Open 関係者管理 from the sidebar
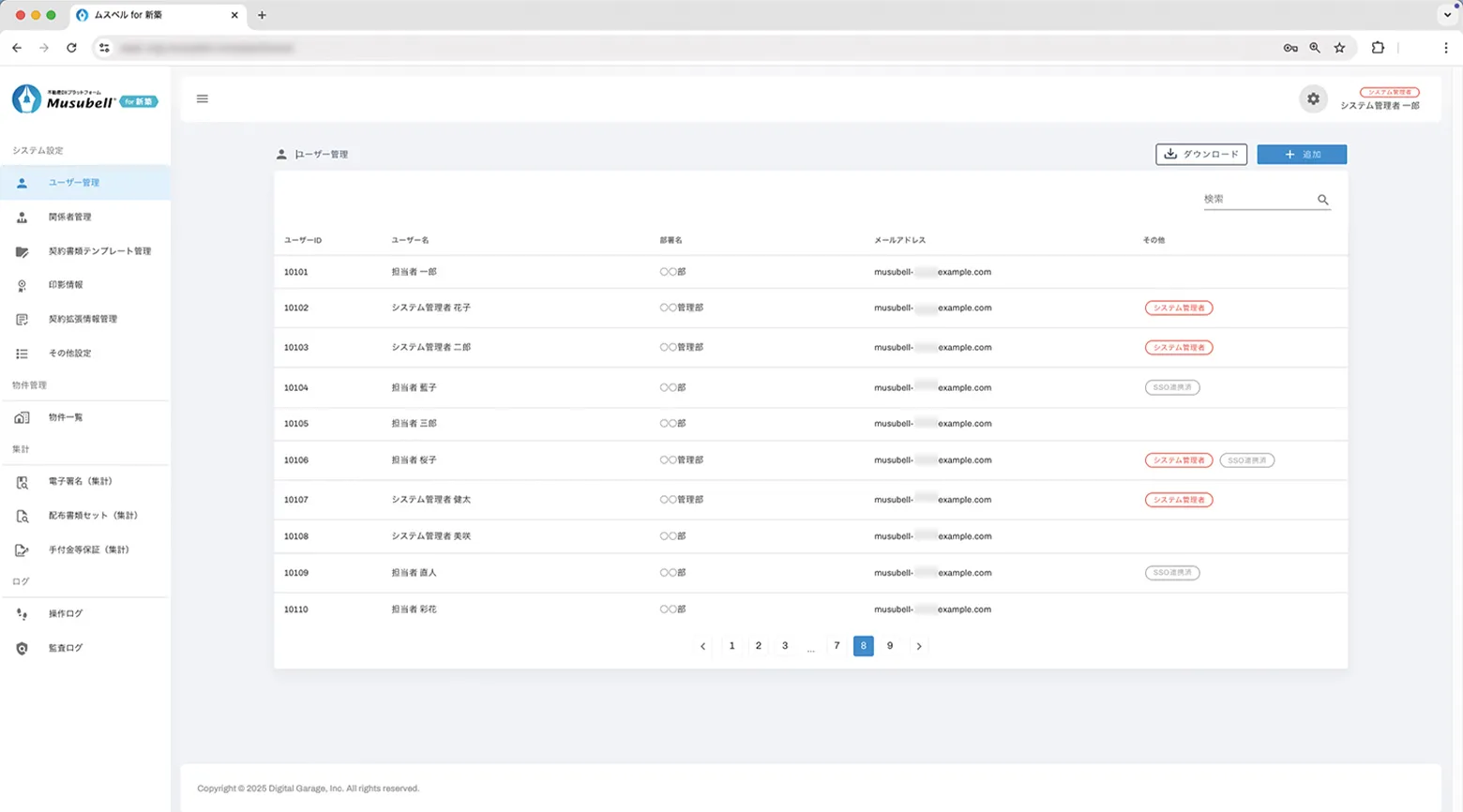Screen dimensions: 1463x812 [70, 217]
